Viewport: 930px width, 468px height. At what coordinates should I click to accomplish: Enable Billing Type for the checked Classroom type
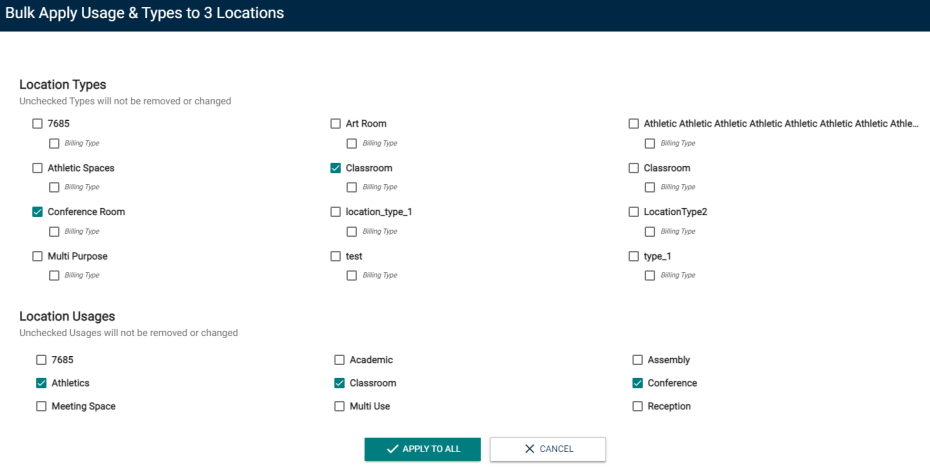(x=352, y=187)
